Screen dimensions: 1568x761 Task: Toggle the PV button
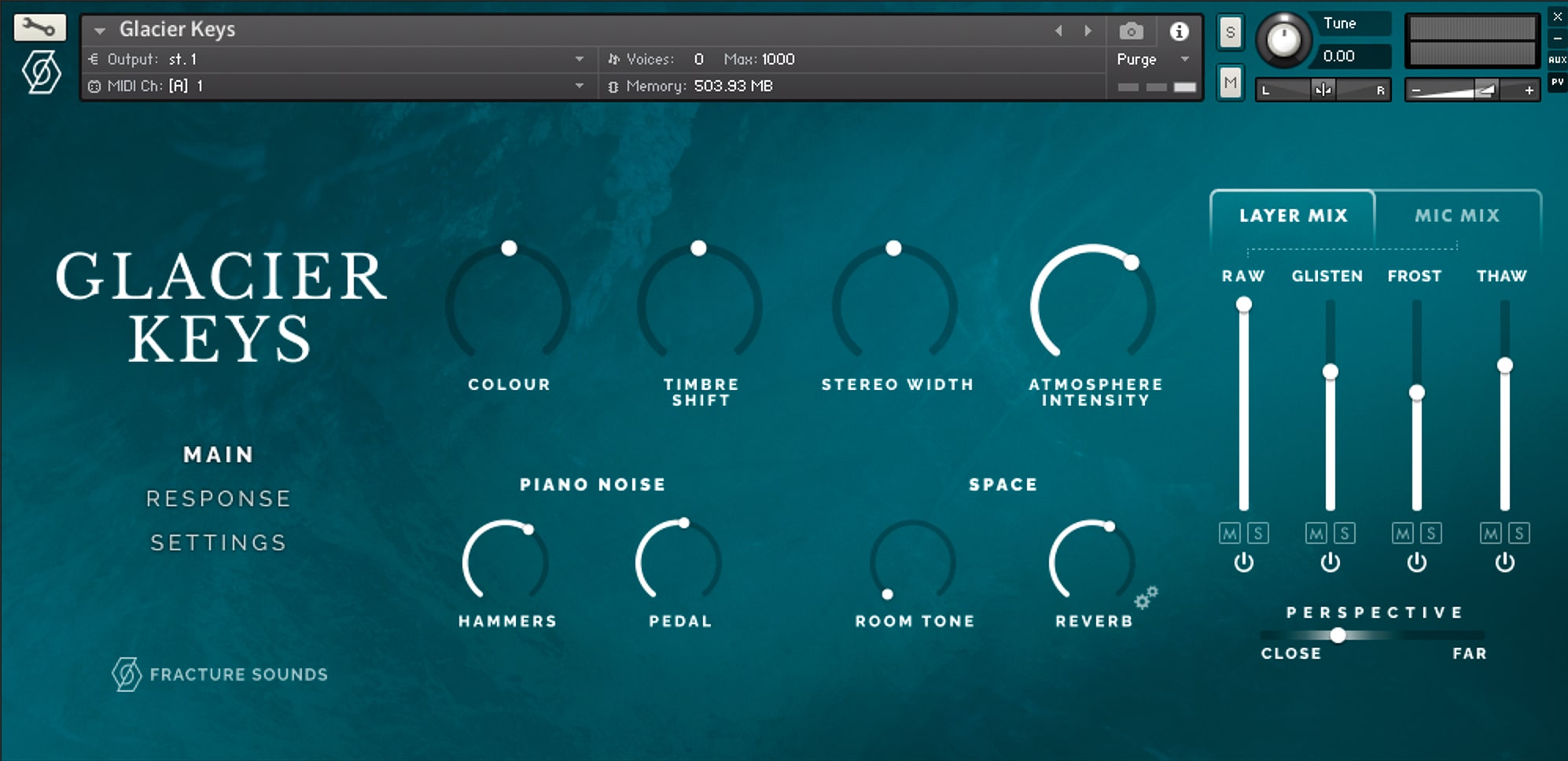tap(1557, 82)
